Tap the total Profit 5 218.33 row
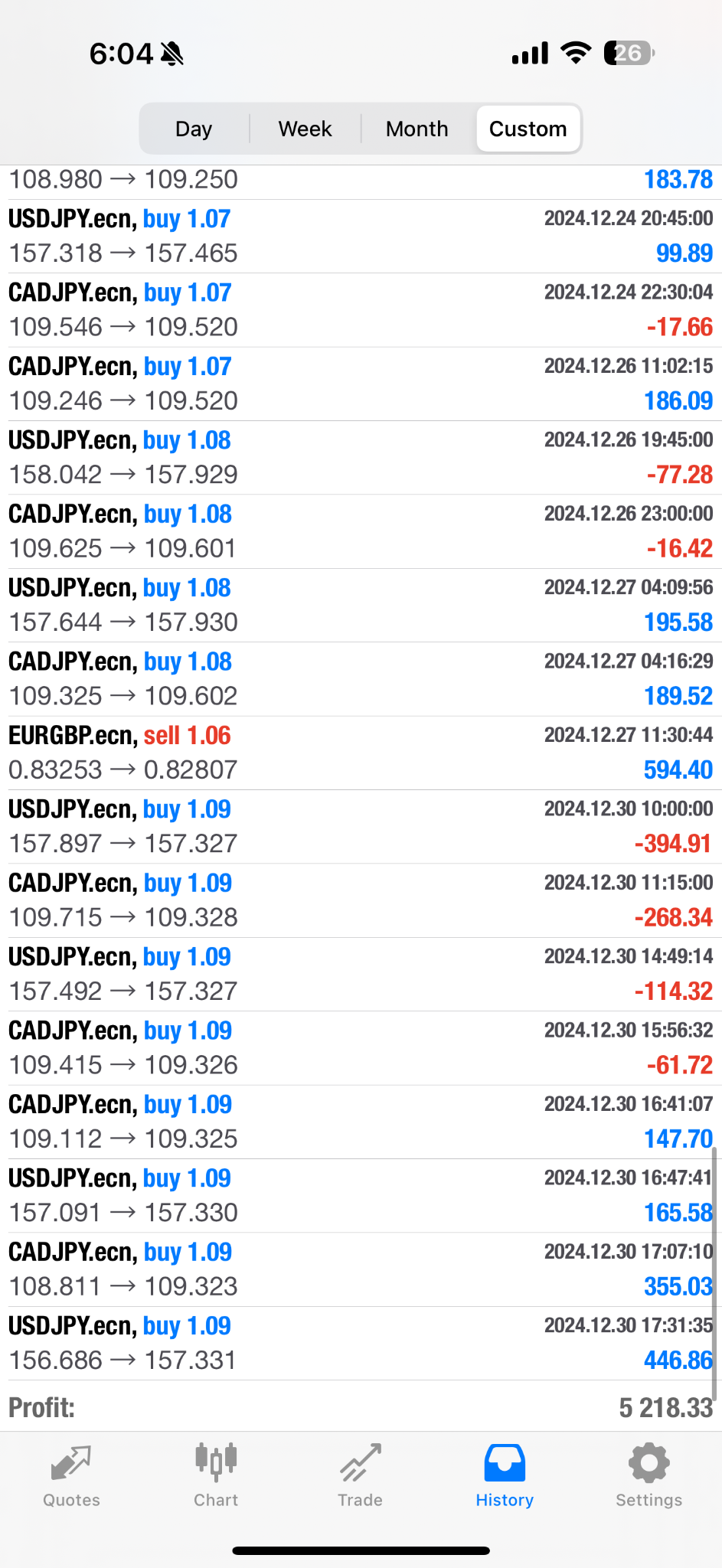The width and height of the screenshot is (722, 1568). (x=360, y=1407)
